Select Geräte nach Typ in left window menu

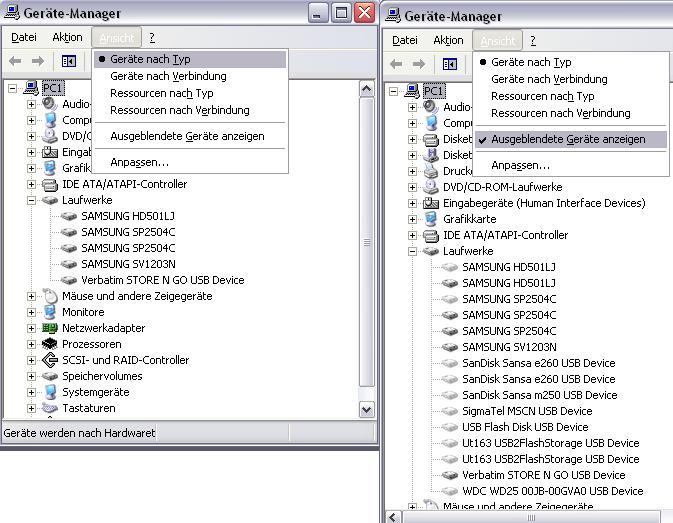pyautogui.click(x=190, y=59)
